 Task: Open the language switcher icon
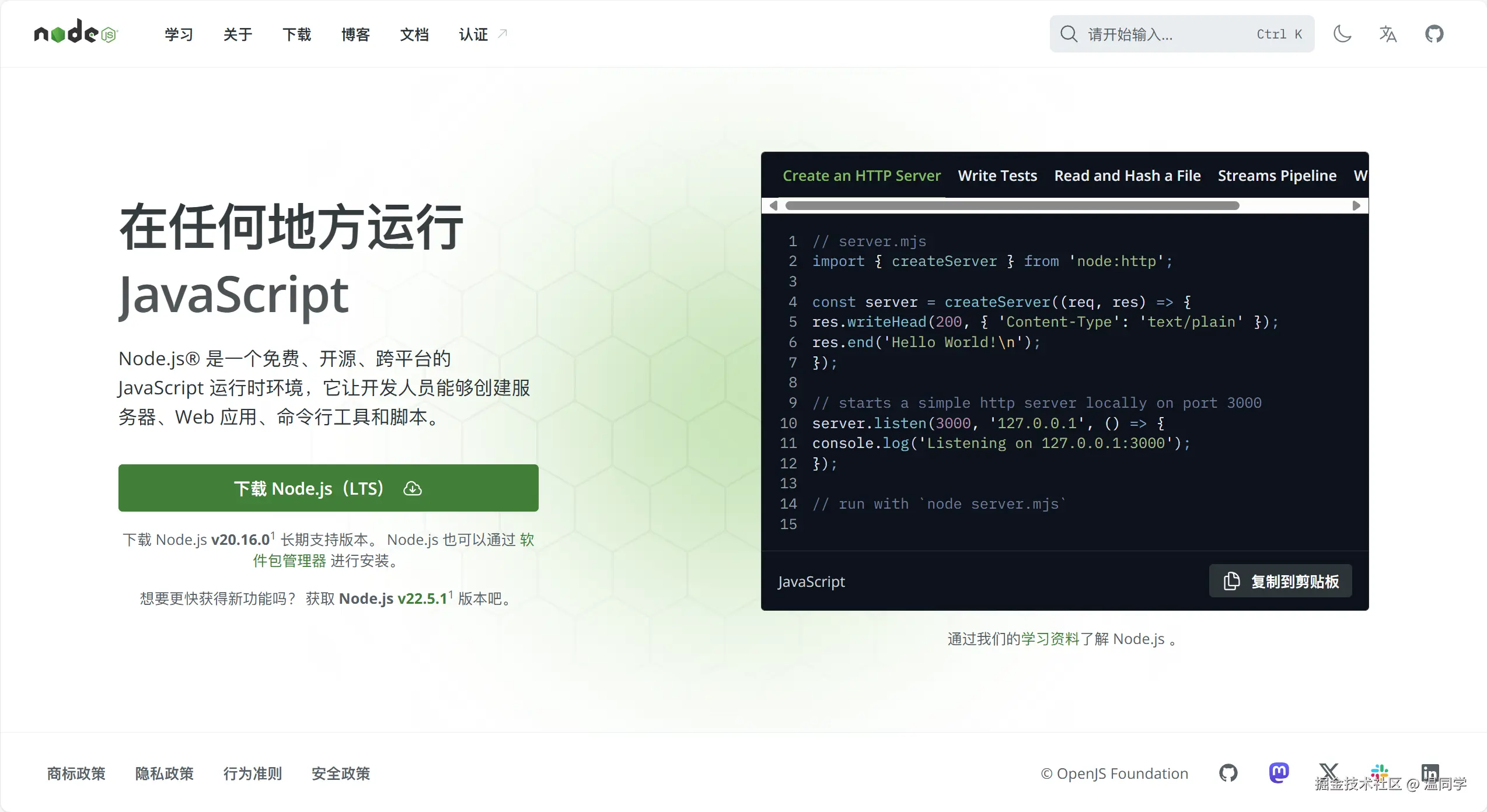pyautogui.click(x=1388, y=34)
